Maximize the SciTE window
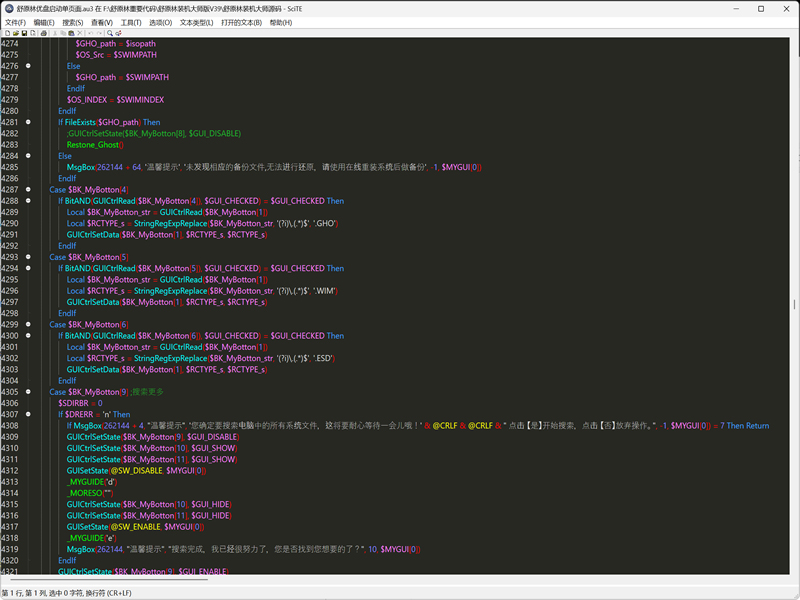The image size is (800, 600). (761, 9)
